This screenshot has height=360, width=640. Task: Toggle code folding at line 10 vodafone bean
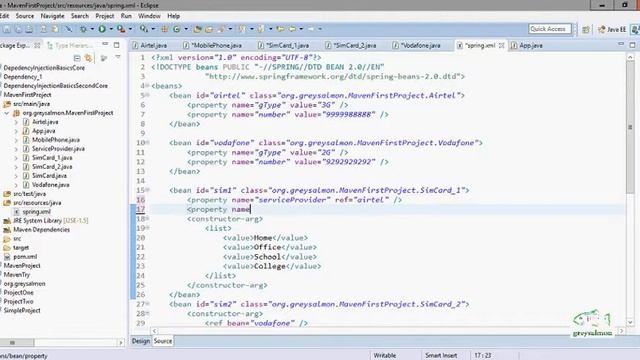pyautogui.click(x=148, y=142)
